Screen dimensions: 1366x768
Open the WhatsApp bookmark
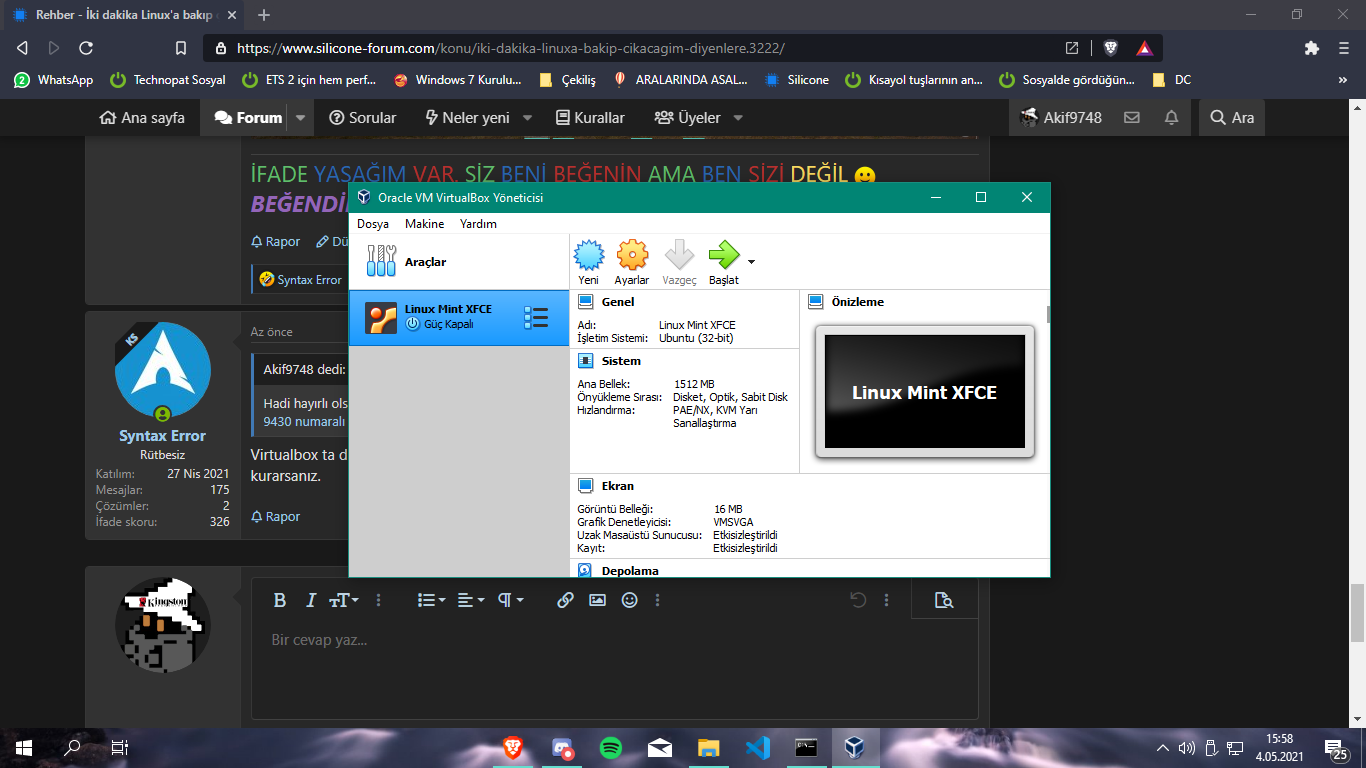coord(54,80)
